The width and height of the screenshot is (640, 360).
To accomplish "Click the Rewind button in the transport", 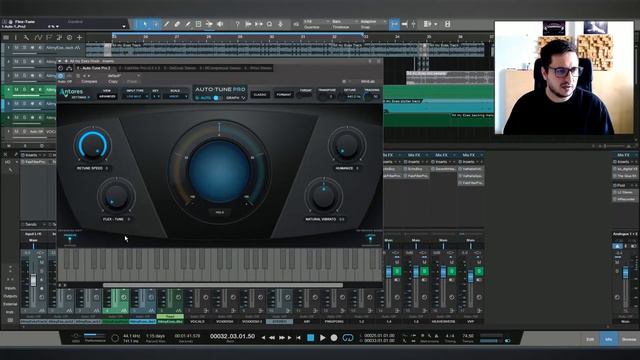I will (272, 338).
